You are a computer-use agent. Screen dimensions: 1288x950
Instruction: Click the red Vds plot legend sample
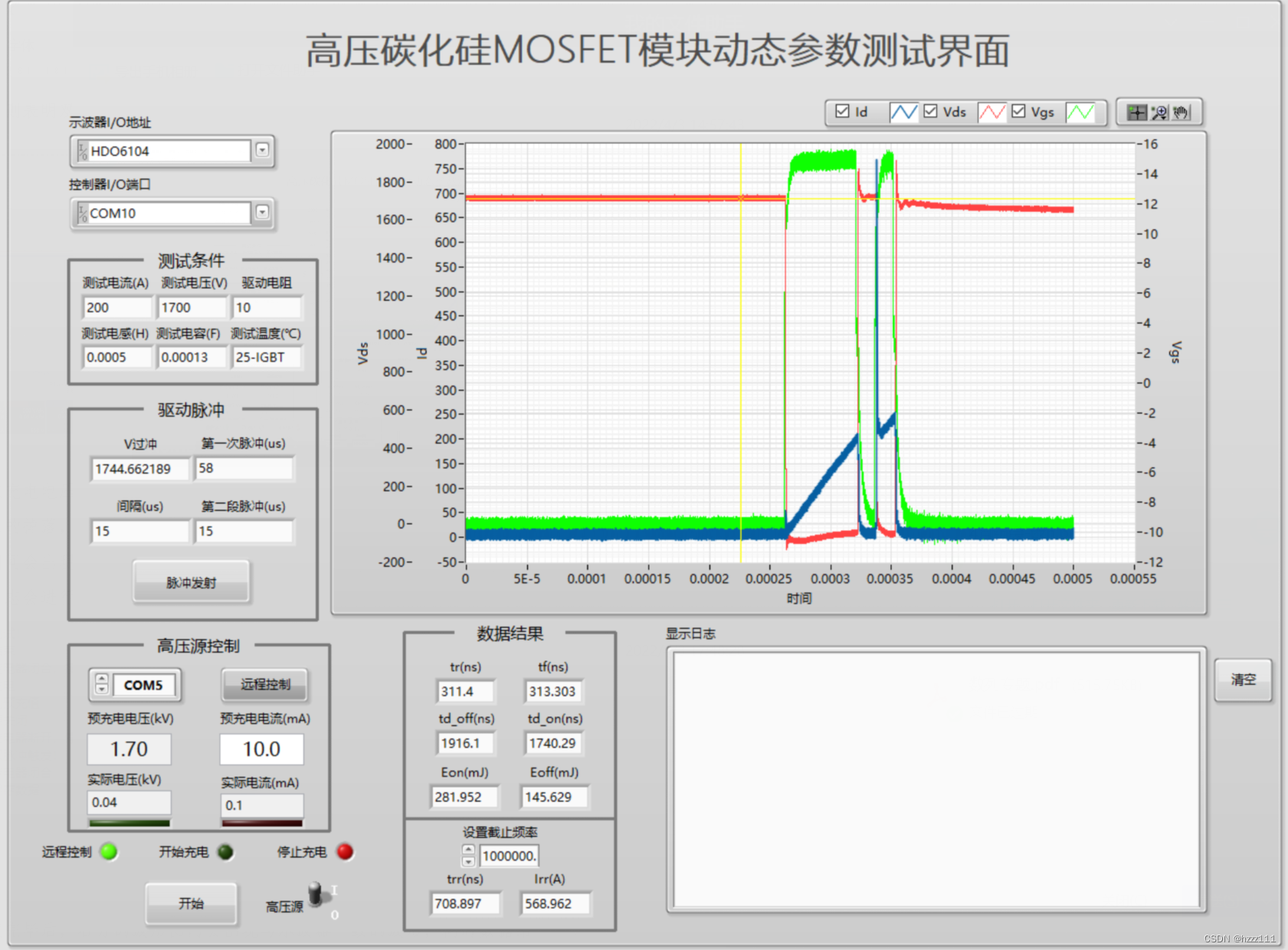991,113
